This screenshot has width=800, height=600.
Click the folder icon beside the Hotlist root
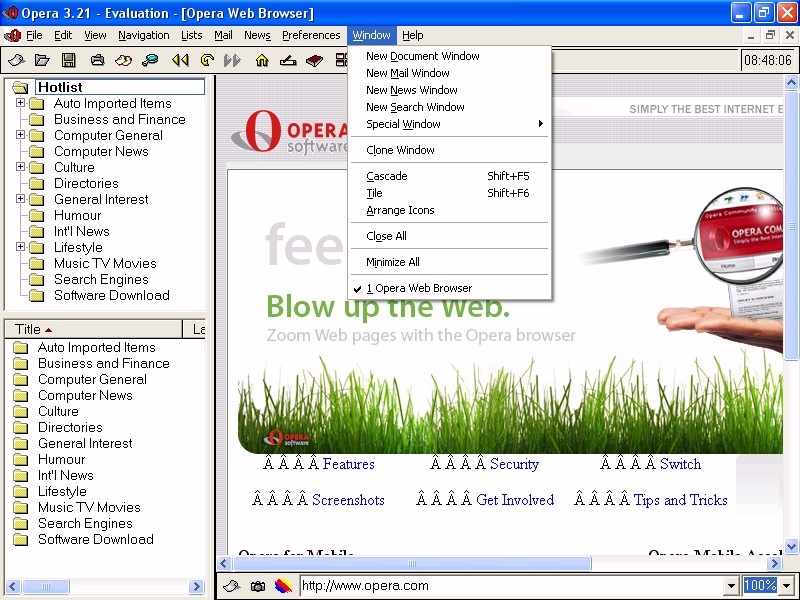click(x=20, y=87)
